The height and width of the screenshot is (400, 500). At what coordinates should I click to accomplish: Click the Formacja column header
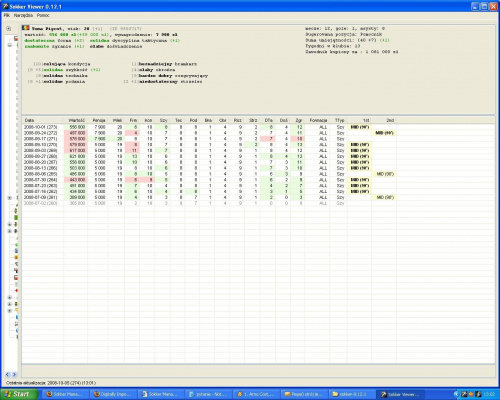[x=318, y=120]
